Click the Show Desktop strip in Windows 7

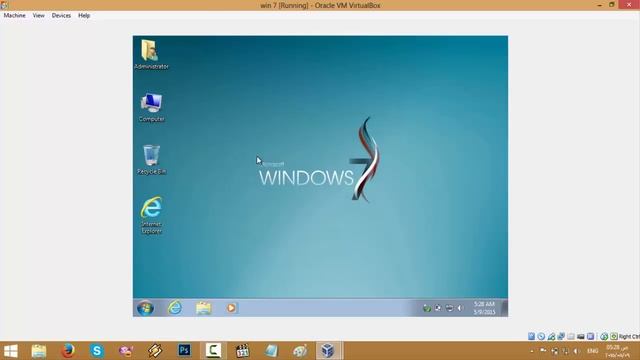[x=504, y=308]
